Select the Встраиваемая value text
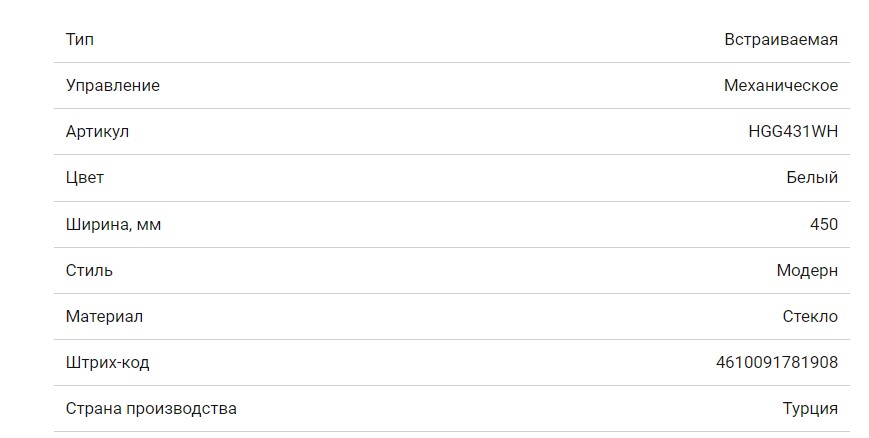Viewport: 869px width, 438px height. click(781, 40)
